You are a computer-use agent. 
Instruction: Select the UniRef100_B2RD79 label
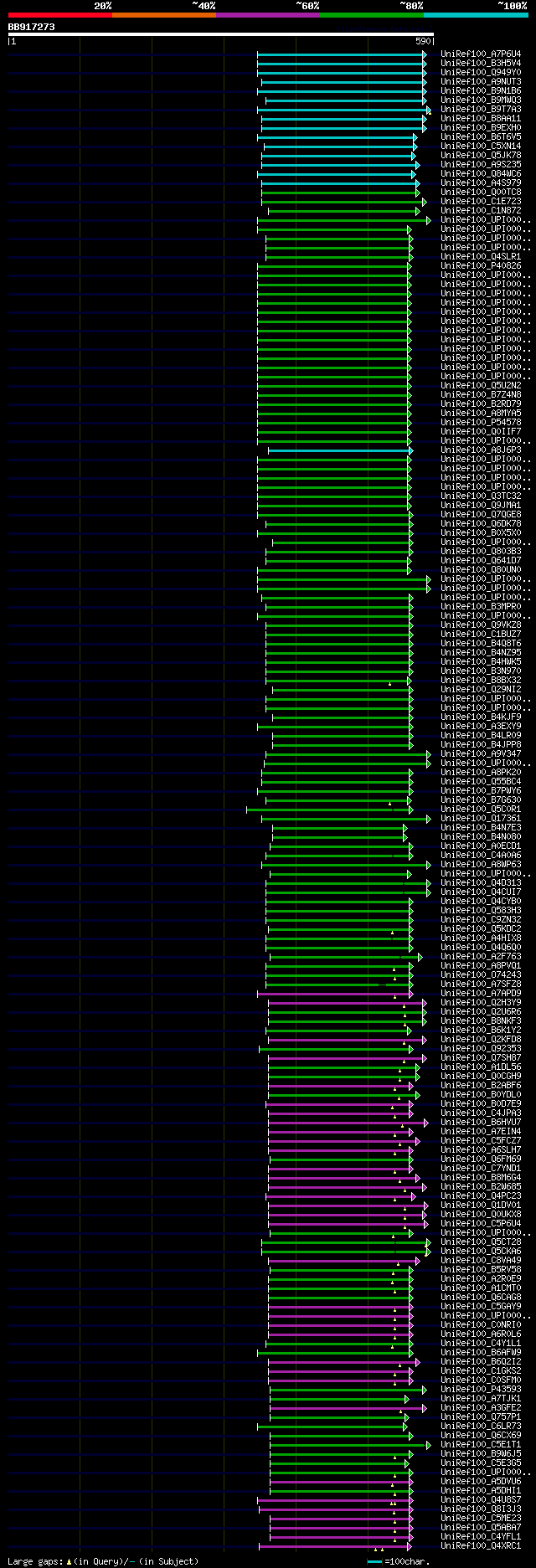point(481,404)
